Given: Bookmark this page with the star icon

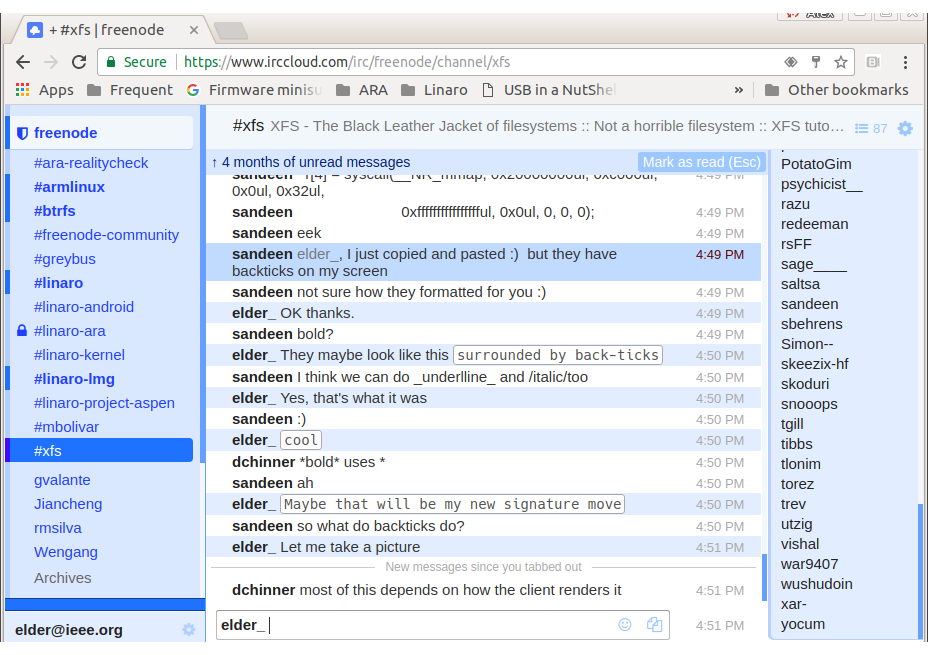Looking at the screenshot, I should tap(840, 62).
